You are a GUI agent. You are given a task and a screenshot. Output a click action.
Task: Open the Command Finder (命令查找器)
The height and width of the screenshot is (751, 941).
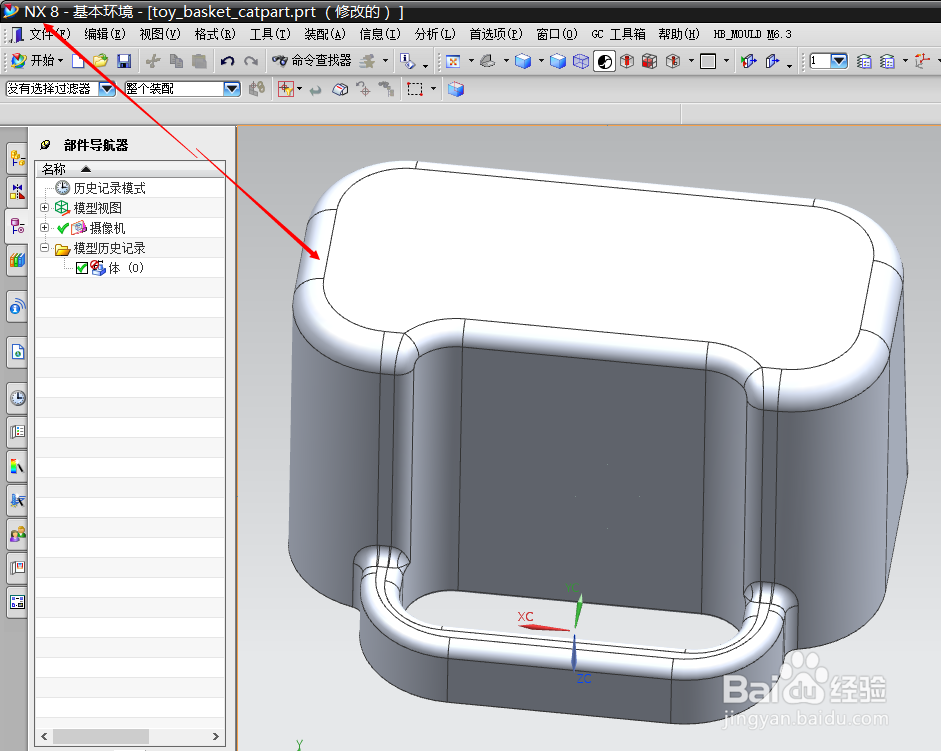point(311,61)
